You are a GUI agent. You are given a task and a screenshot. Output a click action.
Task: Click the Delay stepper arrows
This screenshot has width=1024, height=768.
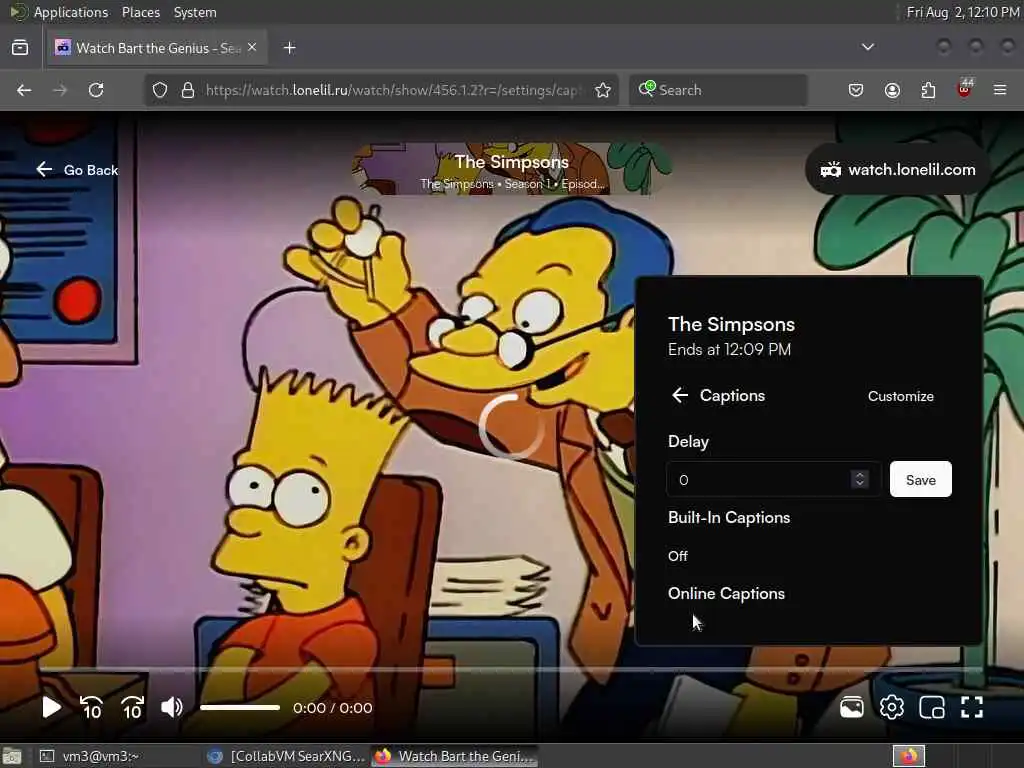[859, 479]
